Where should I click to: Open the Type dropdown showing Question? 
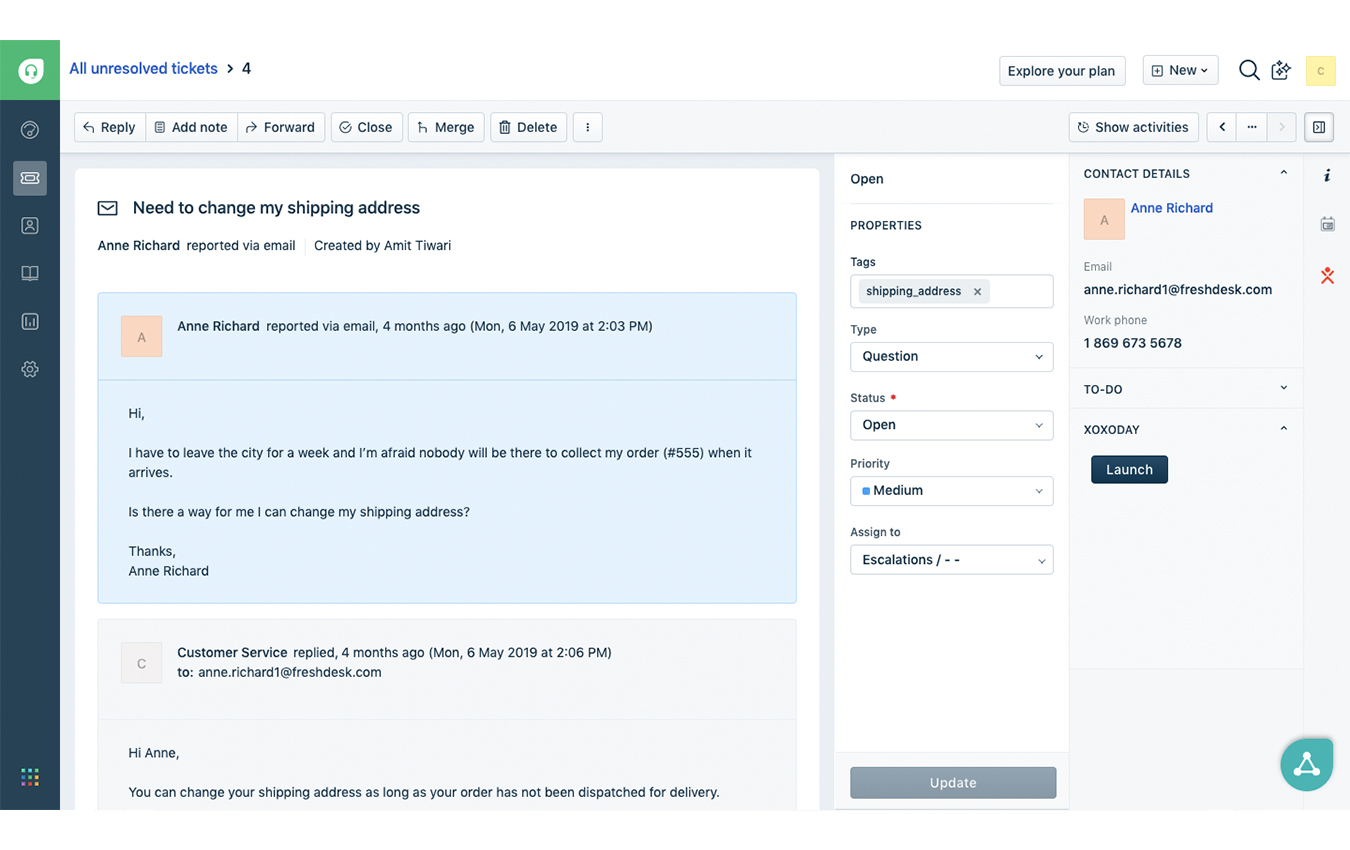point(951,356)
